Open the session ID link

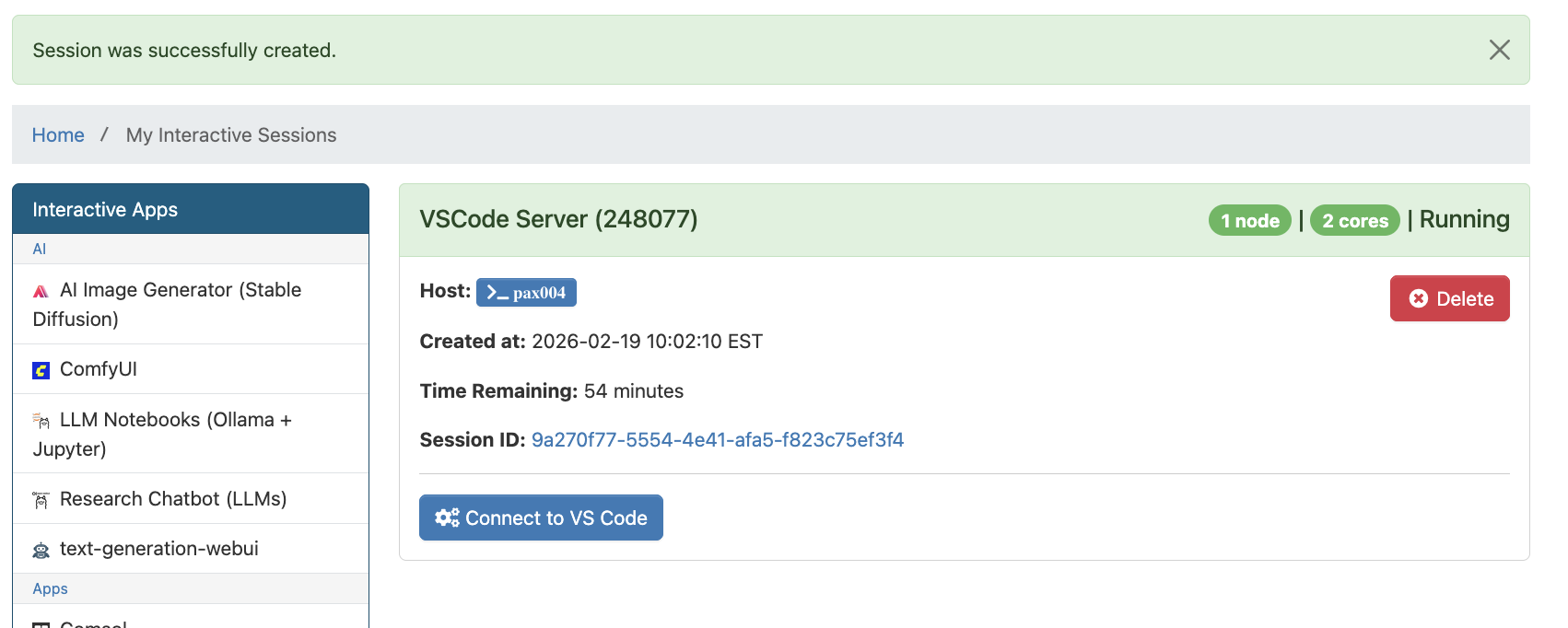pyautogui.click(x=717, y=440)
